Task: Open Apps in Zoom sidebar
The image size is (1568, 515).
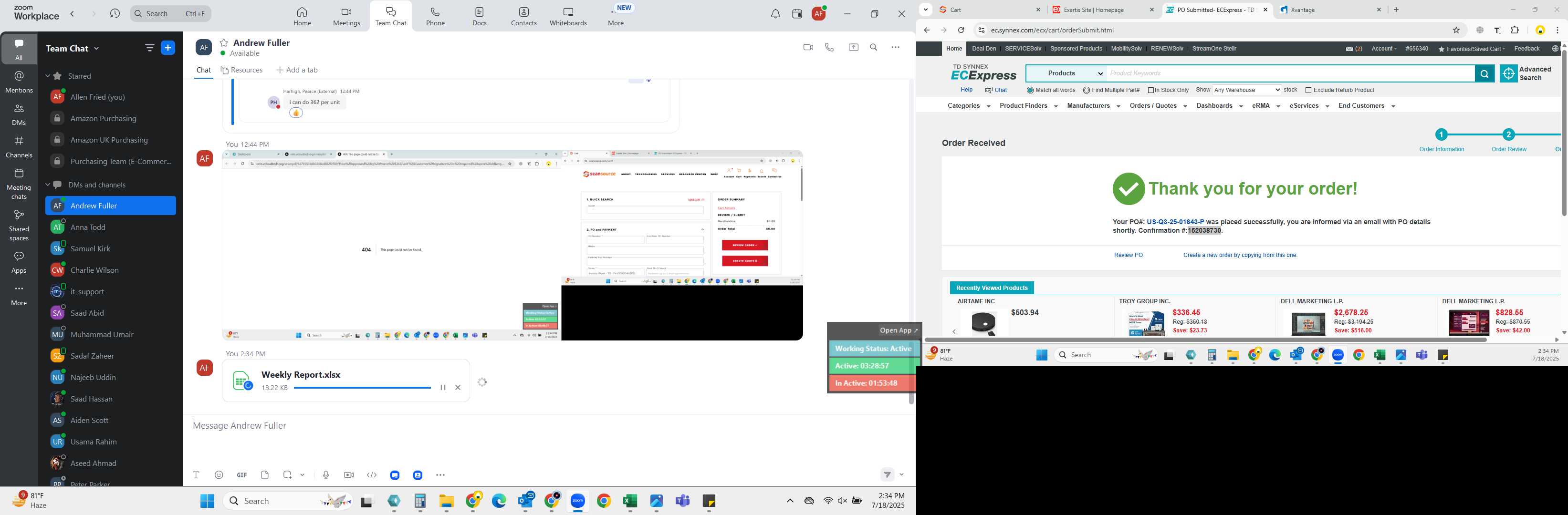Action: point(19,262)
